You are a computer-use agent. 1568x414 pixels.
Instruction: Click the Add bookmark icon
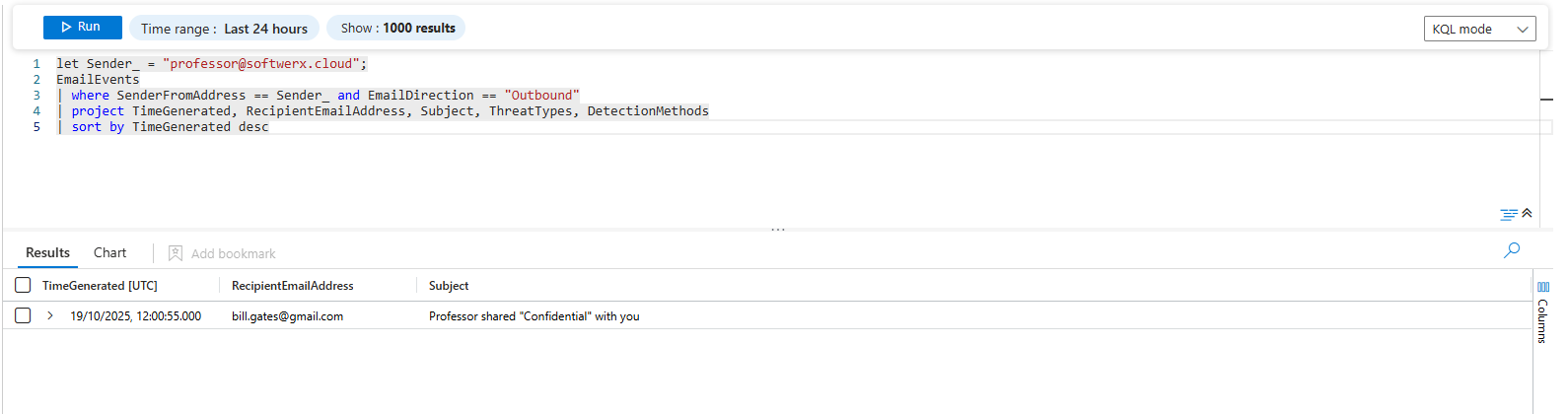coord(176,253)
